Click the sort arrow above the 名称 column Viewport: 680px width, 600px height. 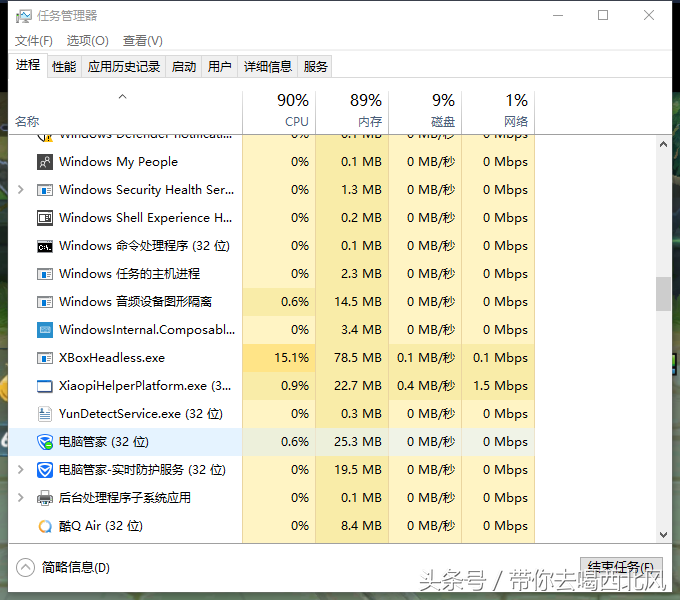point(123,96)
